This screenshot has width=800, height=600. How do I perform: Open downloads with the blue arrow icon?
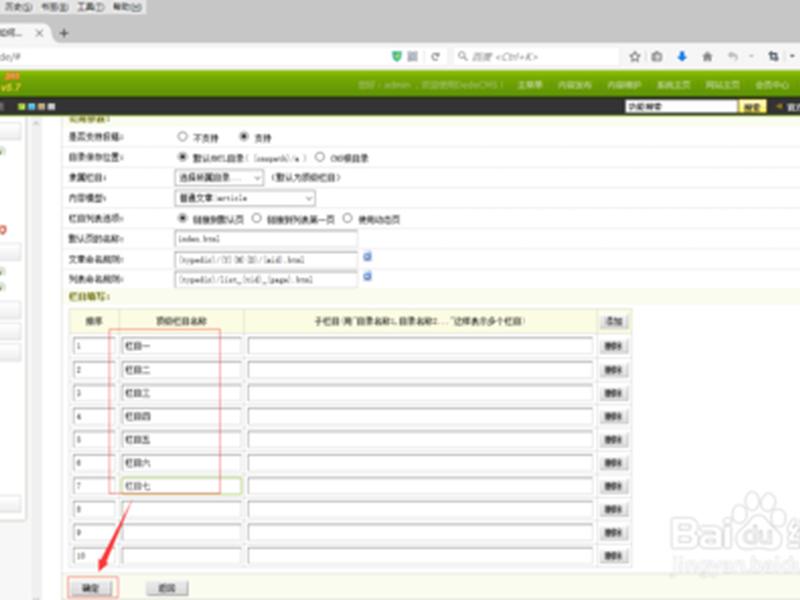click(682, 56)
